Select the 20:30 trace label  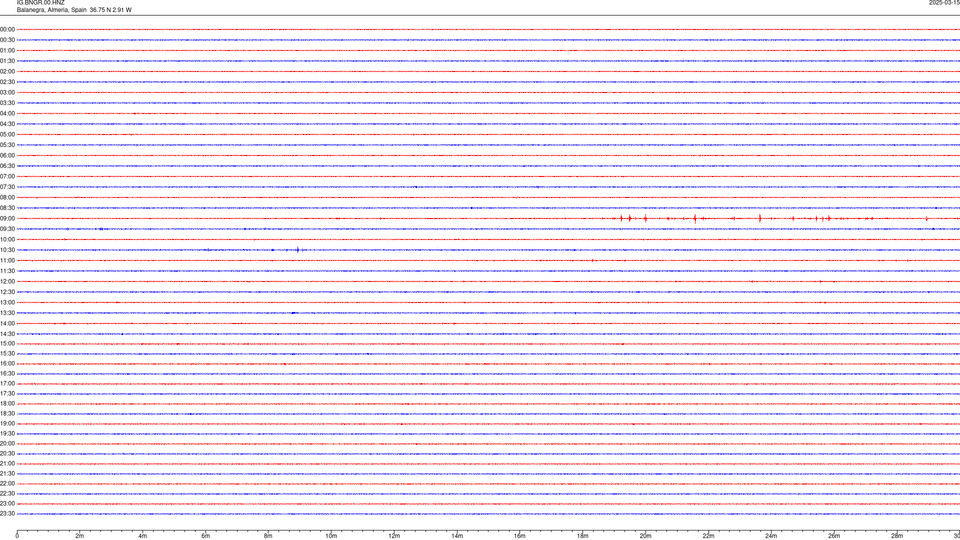click(x=7, y=454)
